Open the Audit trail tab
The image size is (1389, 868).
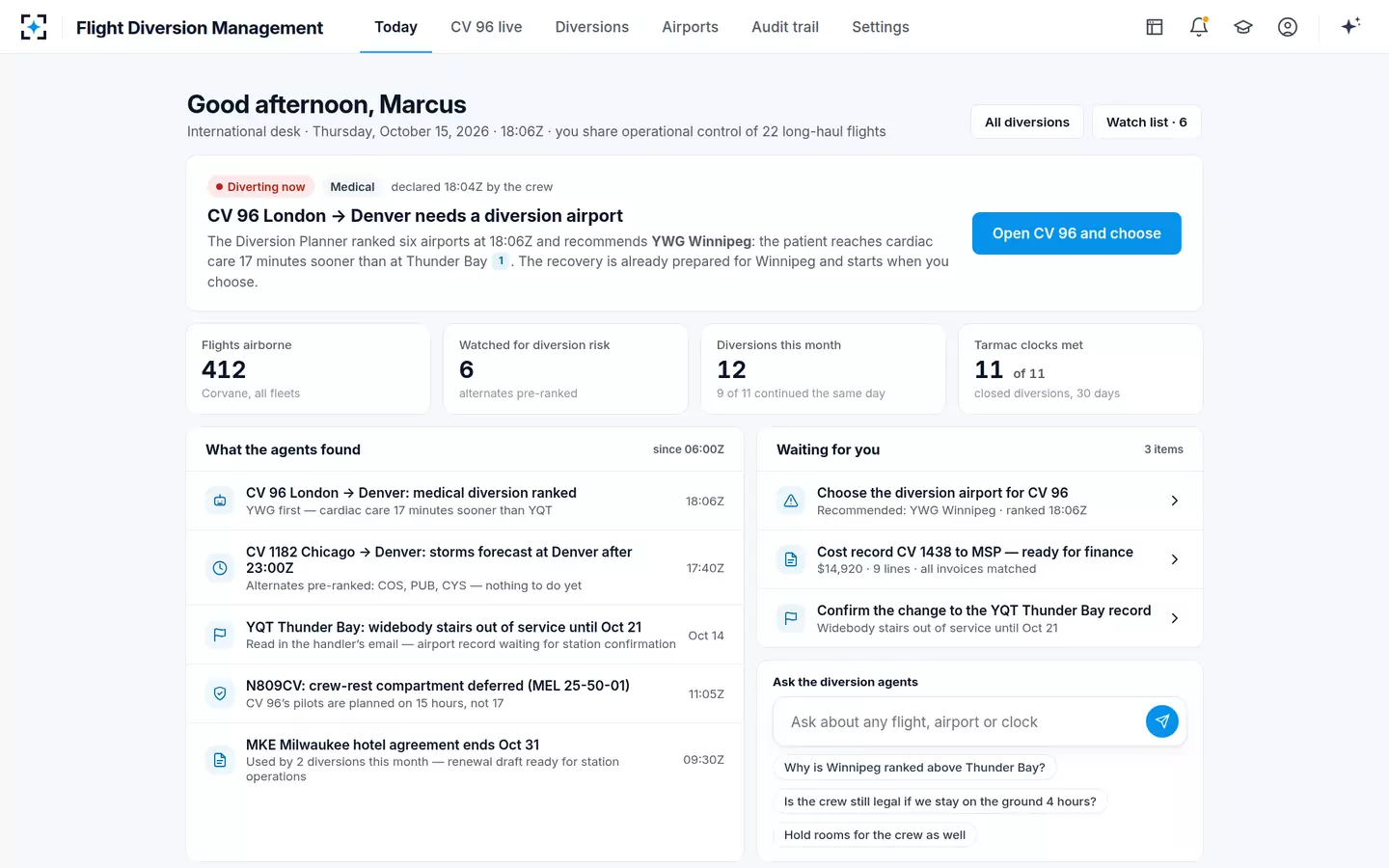tap(785, 27)
